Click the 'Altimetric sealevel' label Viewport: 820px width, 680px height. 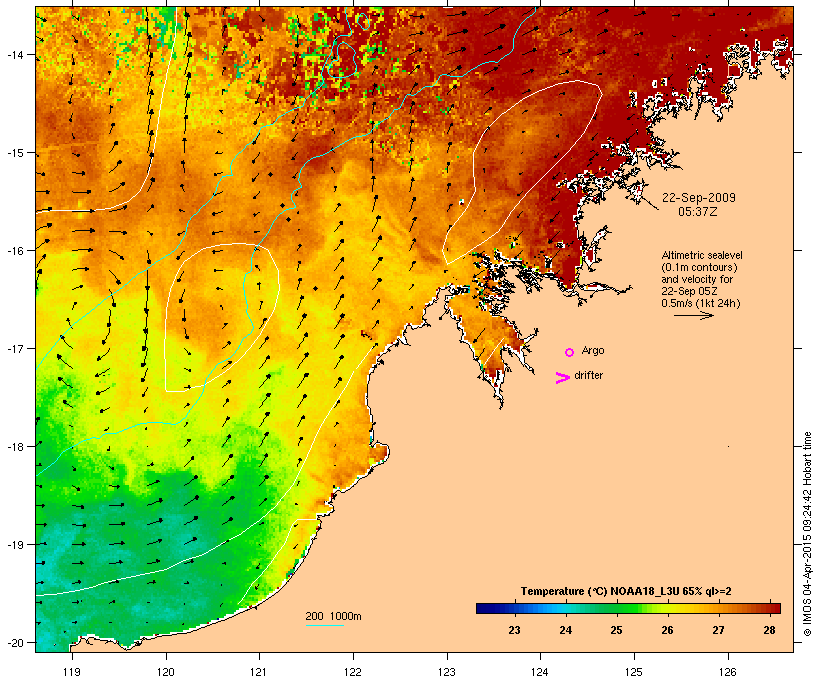[702, 255]
